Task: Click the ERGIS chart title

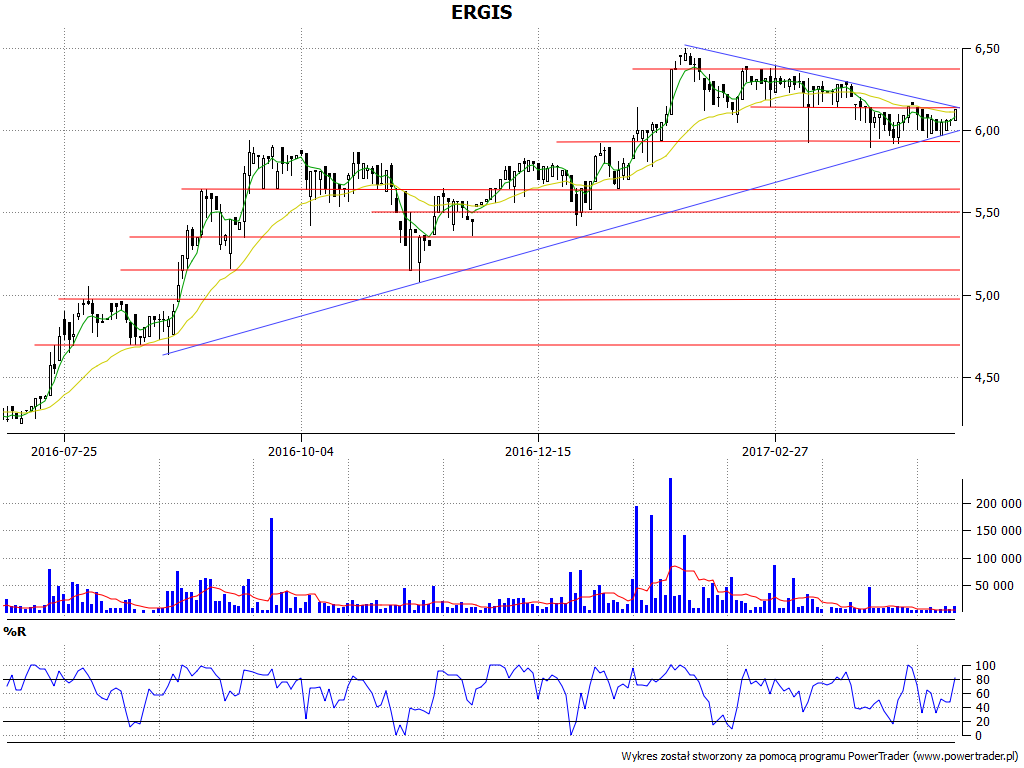Action: [x=481, y=12]
